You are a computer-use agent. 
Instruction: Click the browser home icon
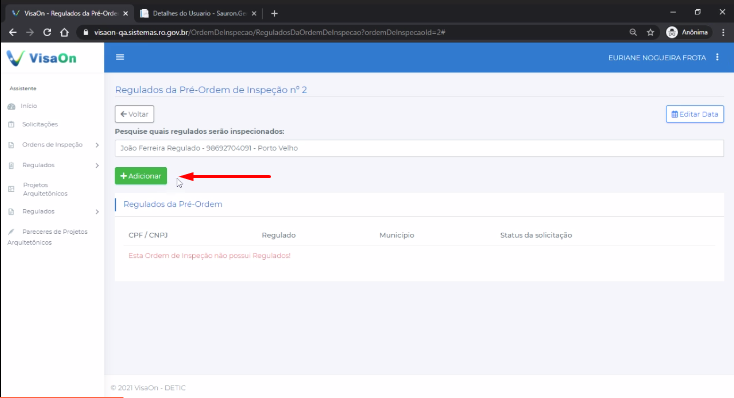(x=65, y=32)
